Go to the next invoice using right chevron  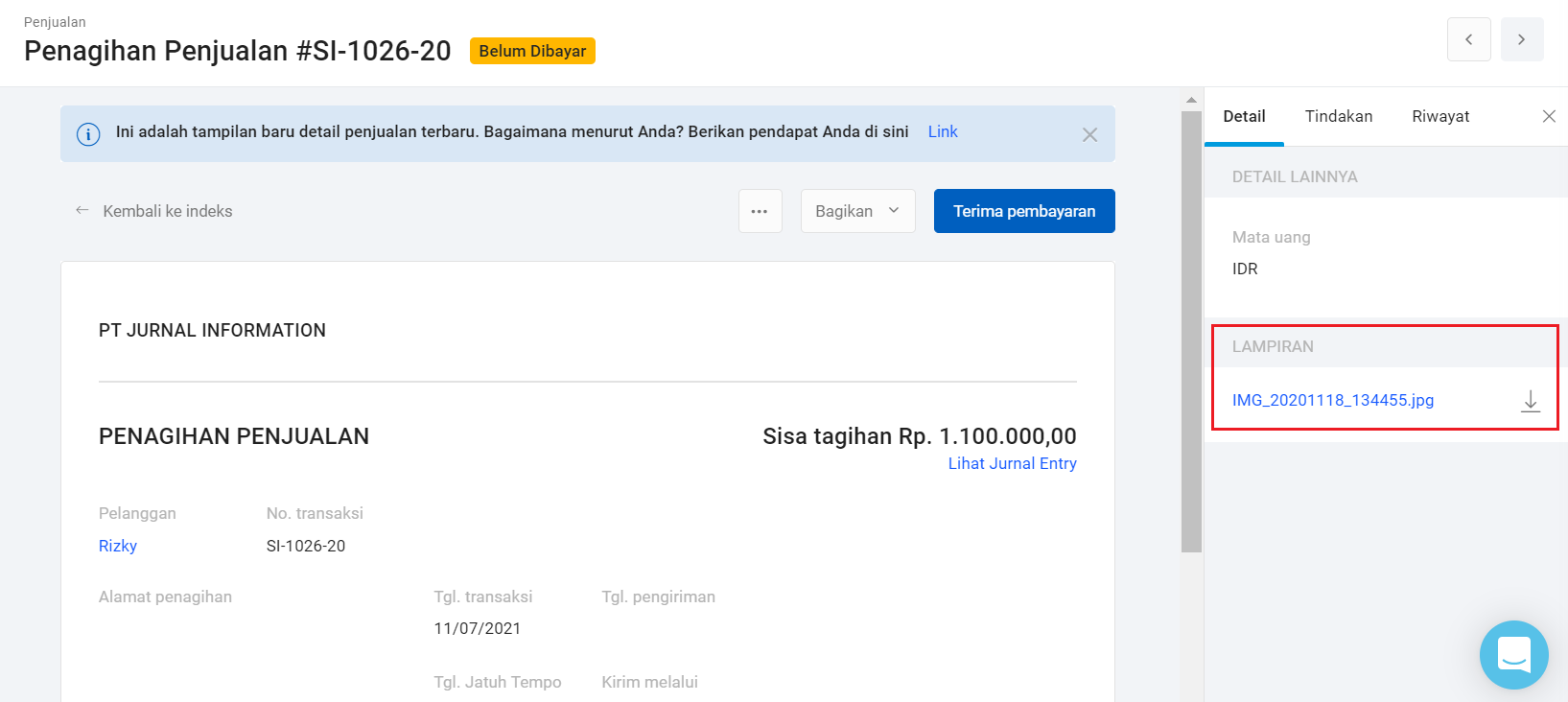1521,40
